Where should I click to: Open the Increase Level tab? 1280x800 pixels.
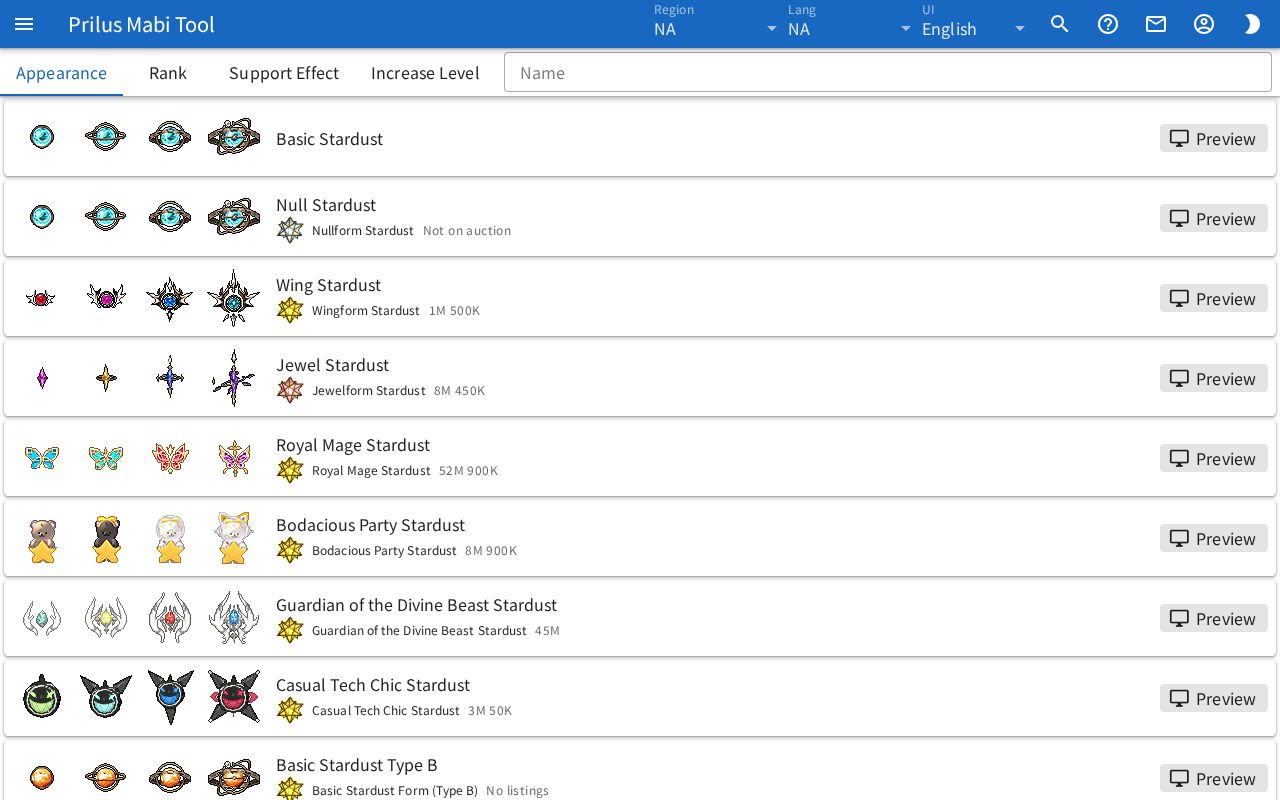coord(425,73)
